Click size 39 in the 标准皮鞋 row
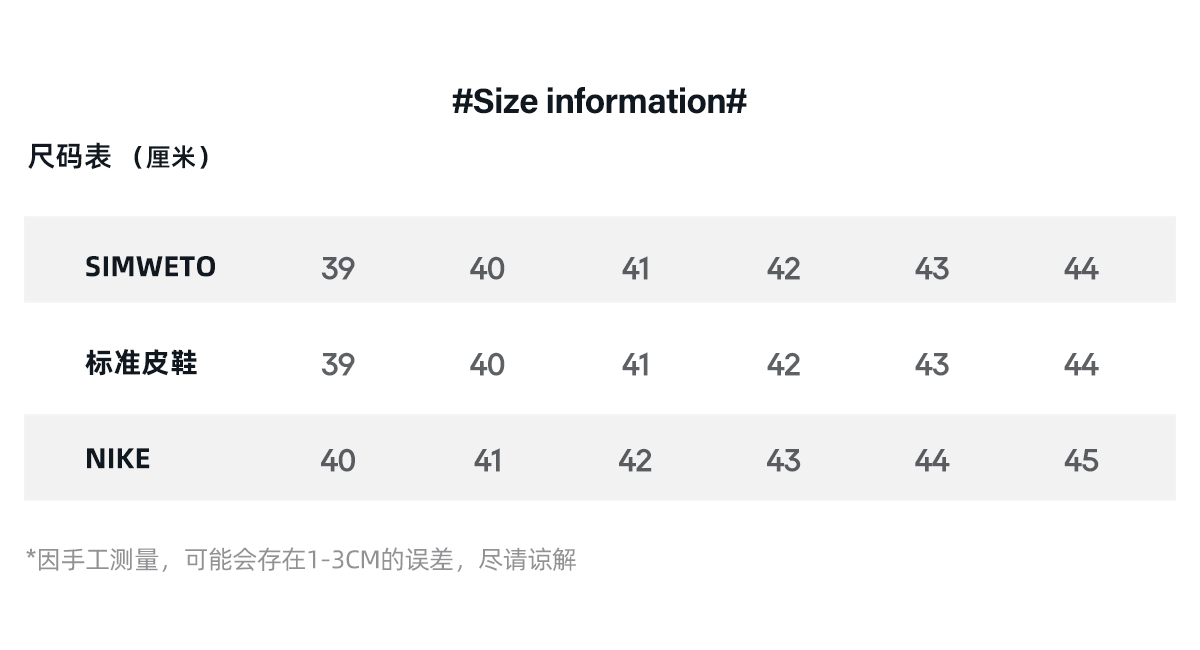 (338, 364)
